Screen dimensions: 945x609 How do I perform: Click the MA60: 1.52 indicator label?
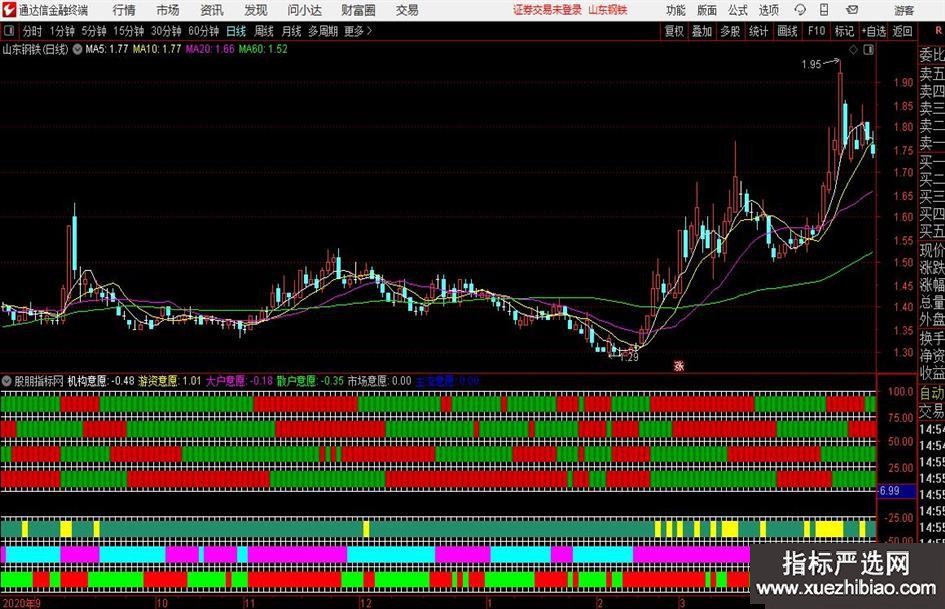[x=263, y=49]
